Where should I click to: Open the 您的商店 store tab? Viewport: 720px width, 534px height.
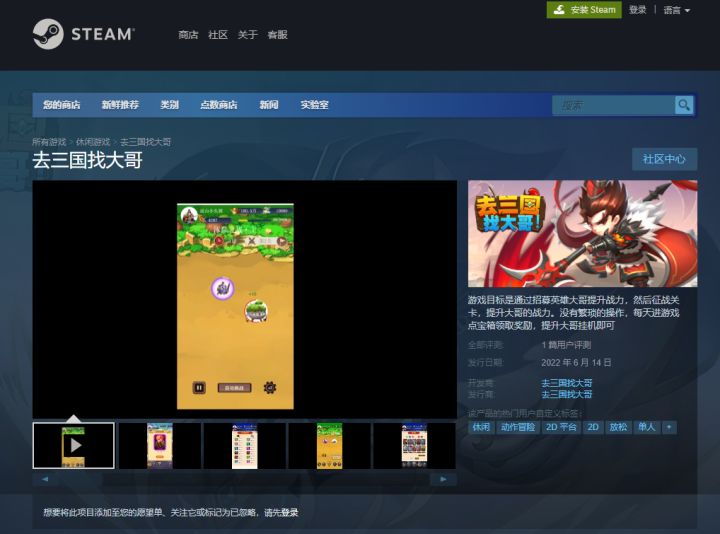(62, 105)
